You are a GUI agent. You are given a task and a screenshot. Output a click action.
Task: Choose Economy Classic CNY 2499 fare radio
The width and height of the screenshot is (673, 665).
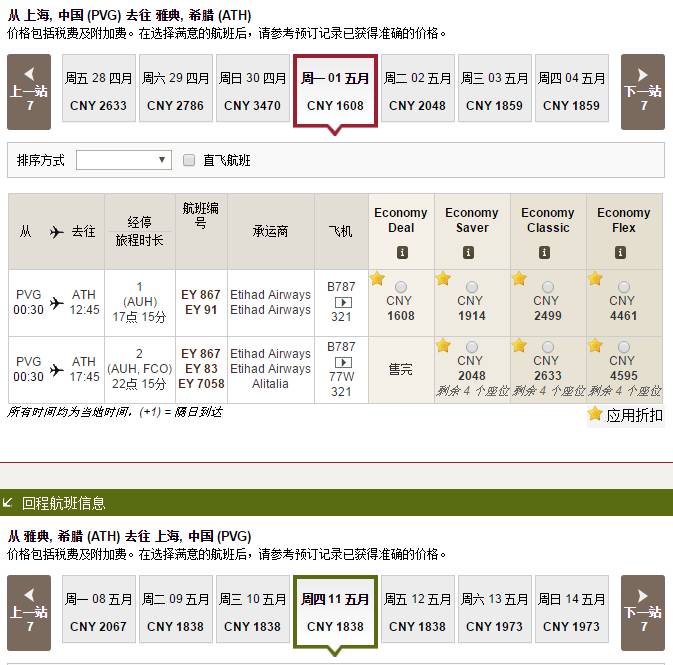point(548,286)
